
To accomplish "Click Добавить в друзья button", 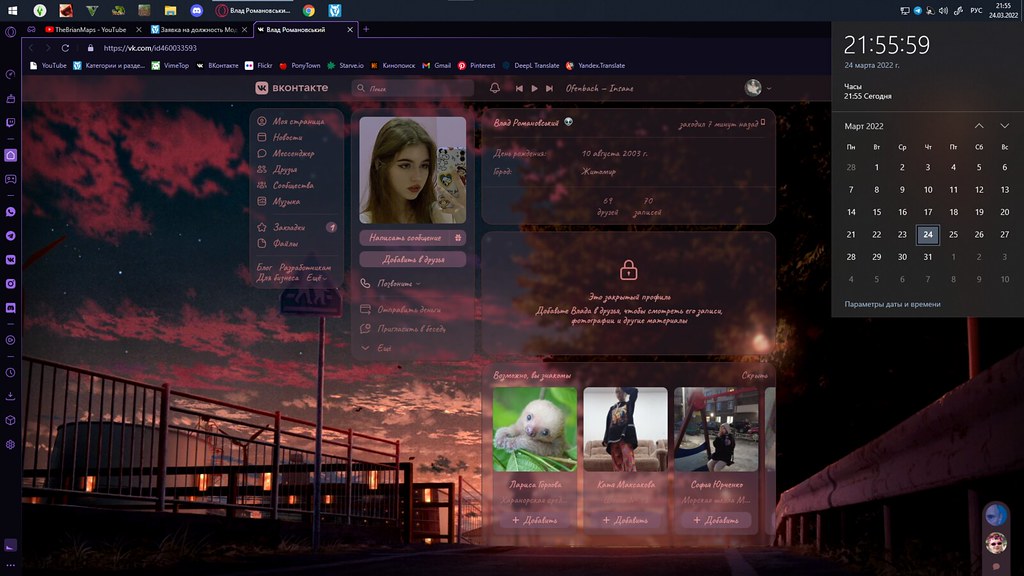I will pos(412,259).
